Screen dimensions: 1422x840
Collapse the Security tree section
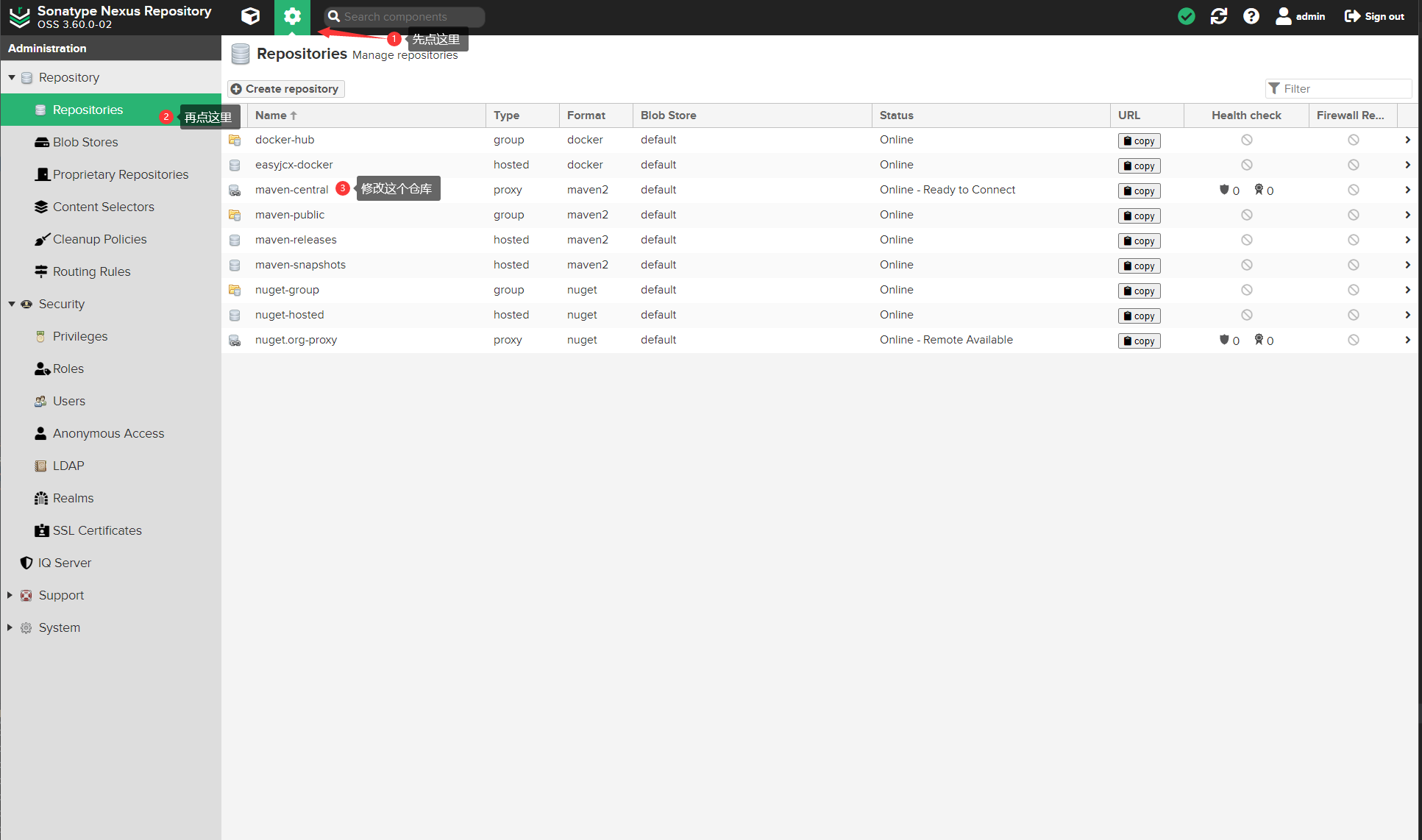12,304
